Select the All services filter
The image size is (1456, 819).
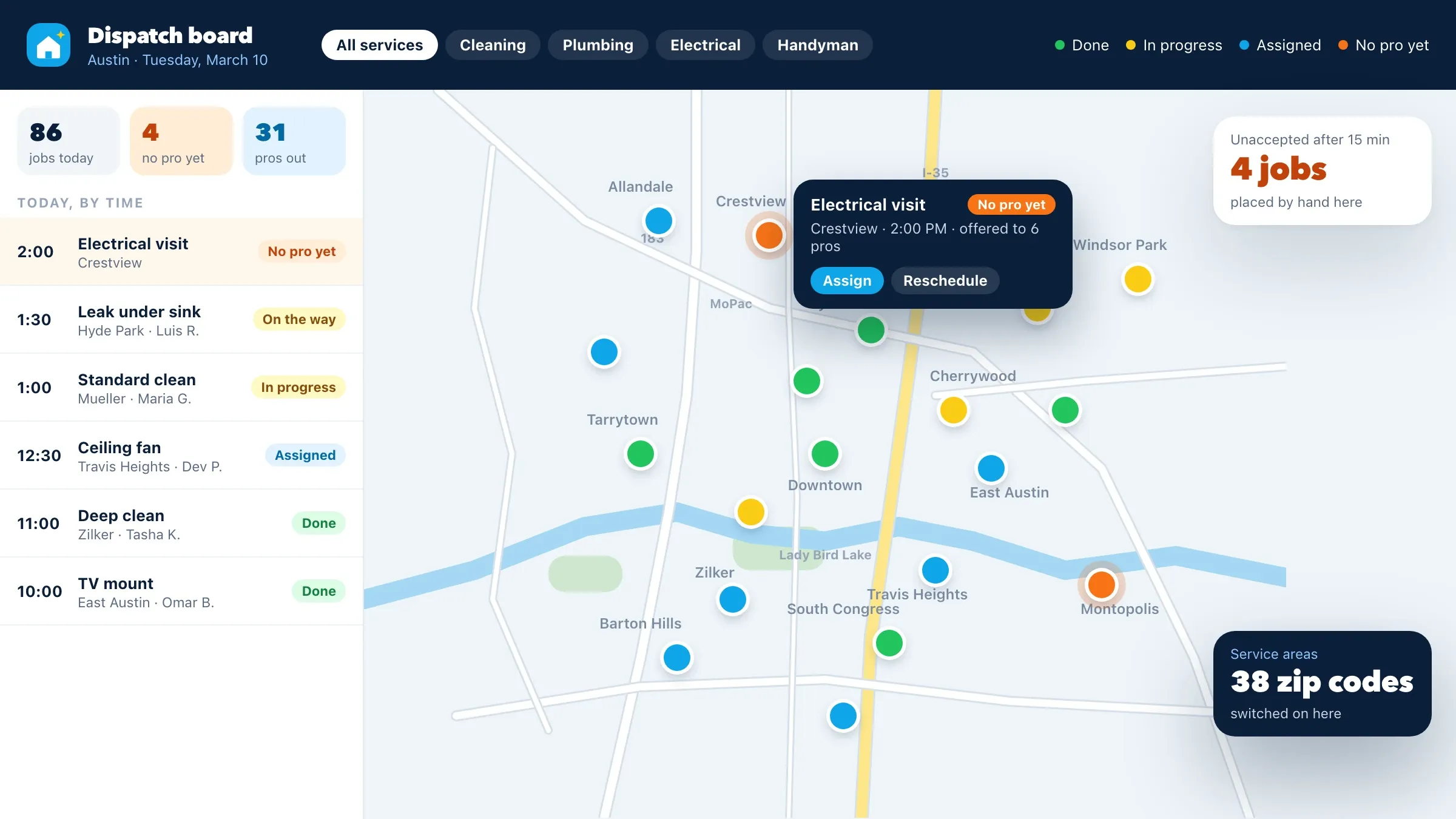[x=380, y=45]
